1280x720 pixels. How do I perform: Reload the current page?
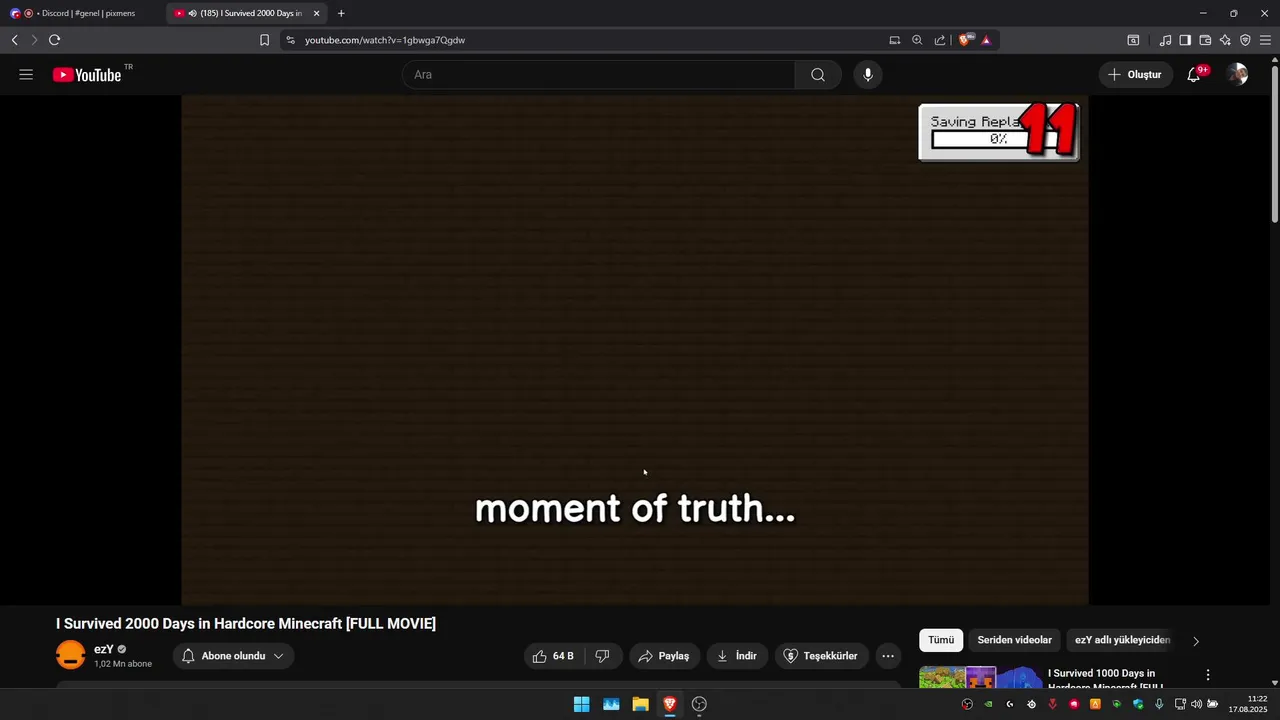[x=54, y=40]
